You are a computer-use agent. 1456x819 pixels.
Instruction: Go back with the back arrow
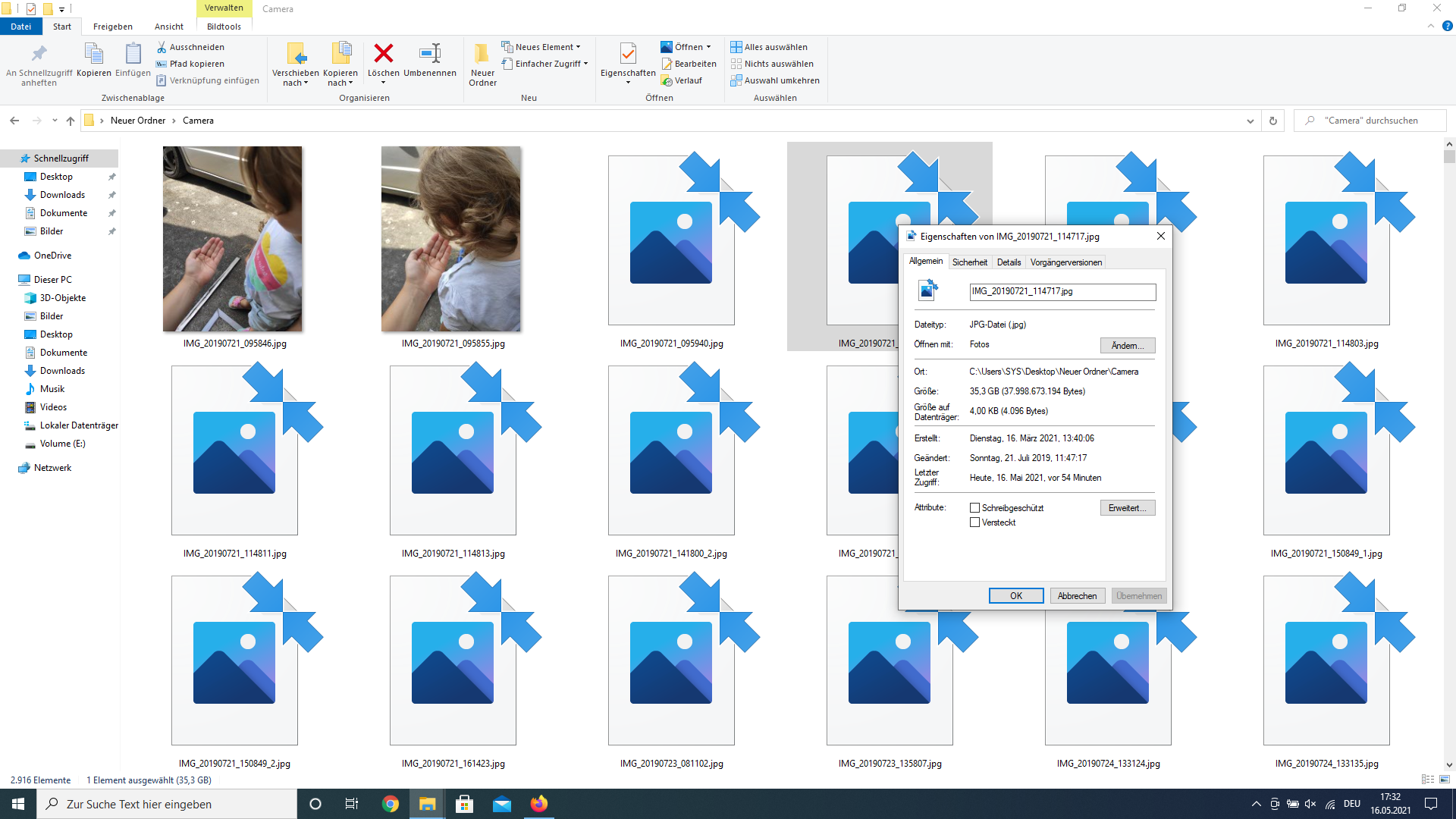[14, 121]
